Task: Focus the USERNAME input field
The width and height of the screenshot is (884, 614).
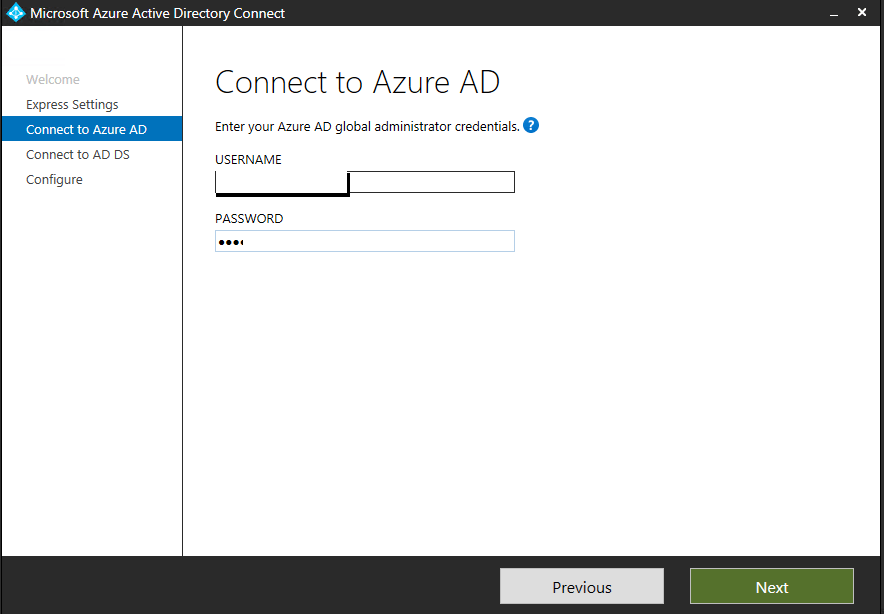Action: click(x=365, y=182)
